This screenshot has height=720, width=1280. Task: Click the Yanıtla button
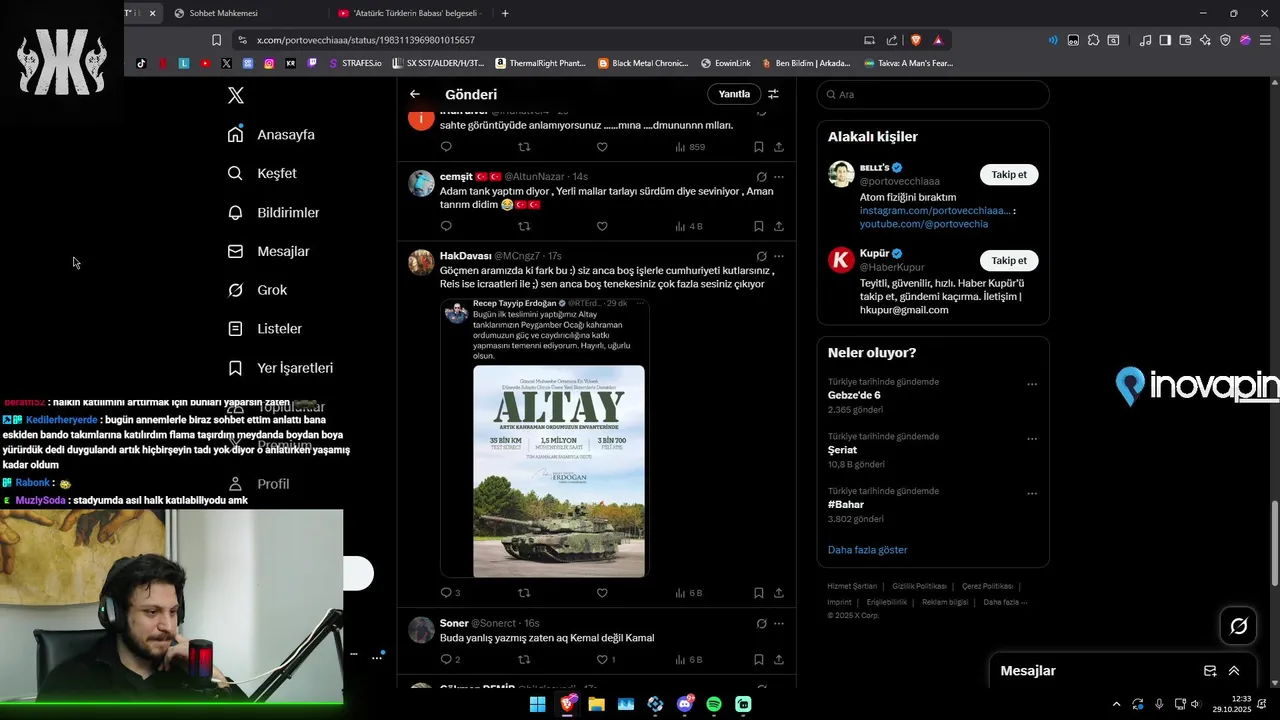point(734,94)
